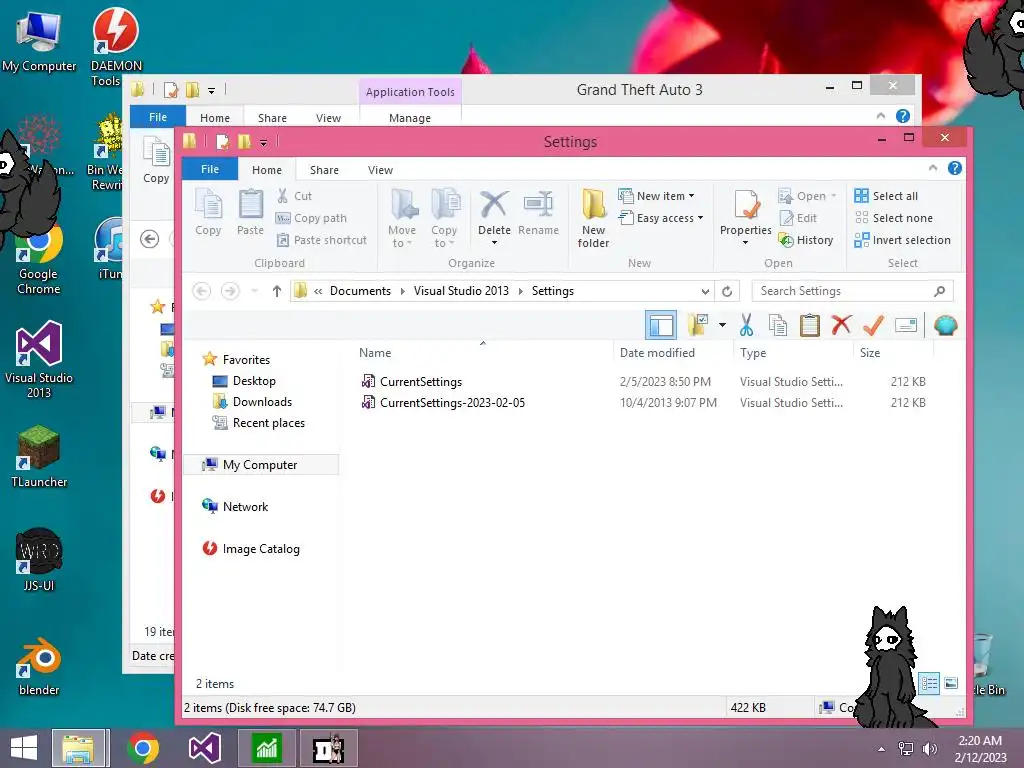Click Documents in the address breadcrumb

coord(360,291)
